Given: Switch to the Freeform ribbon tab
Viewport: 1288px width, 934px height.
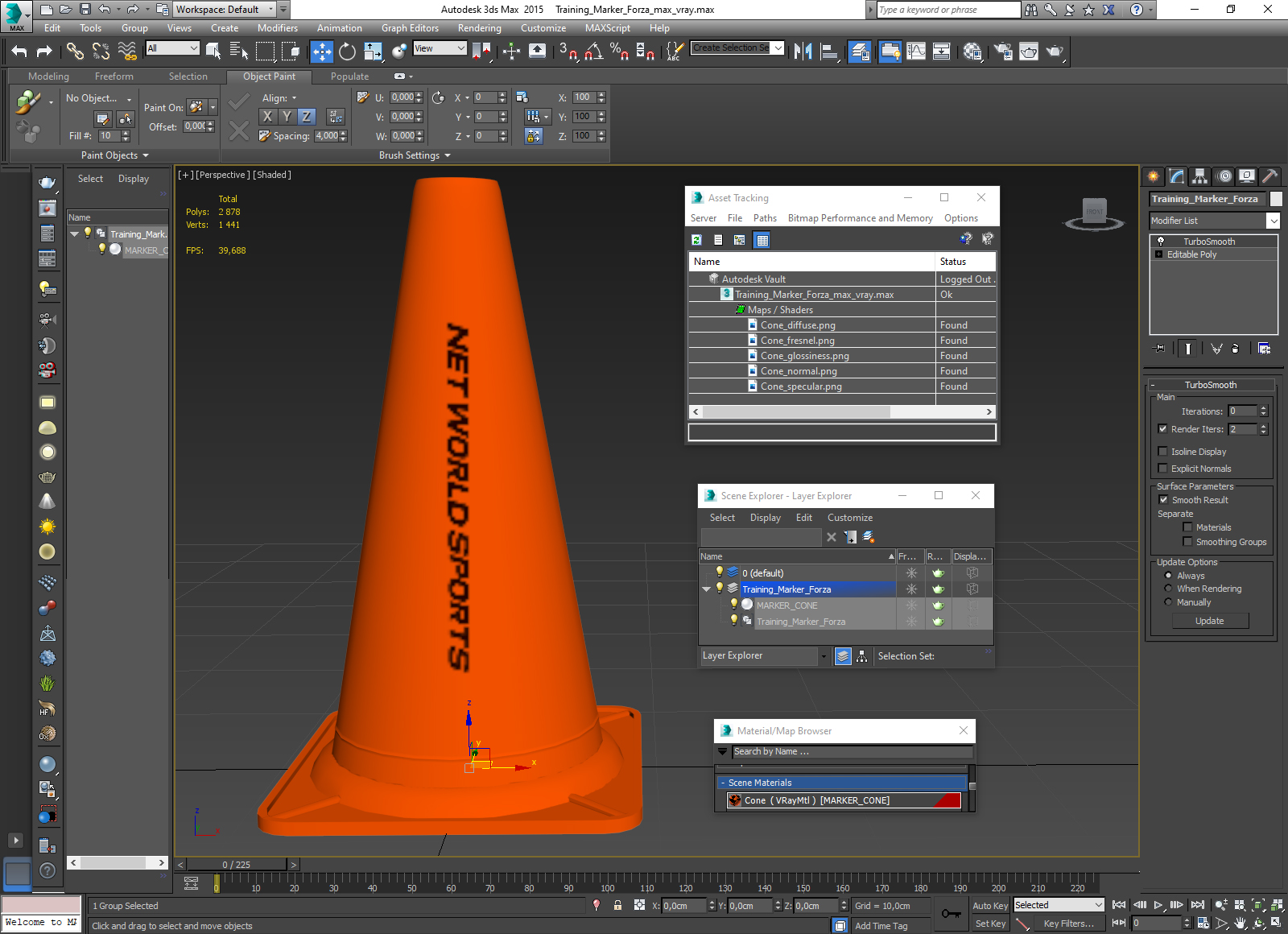Looking at the screenshot, I should [x=114, y=76].
